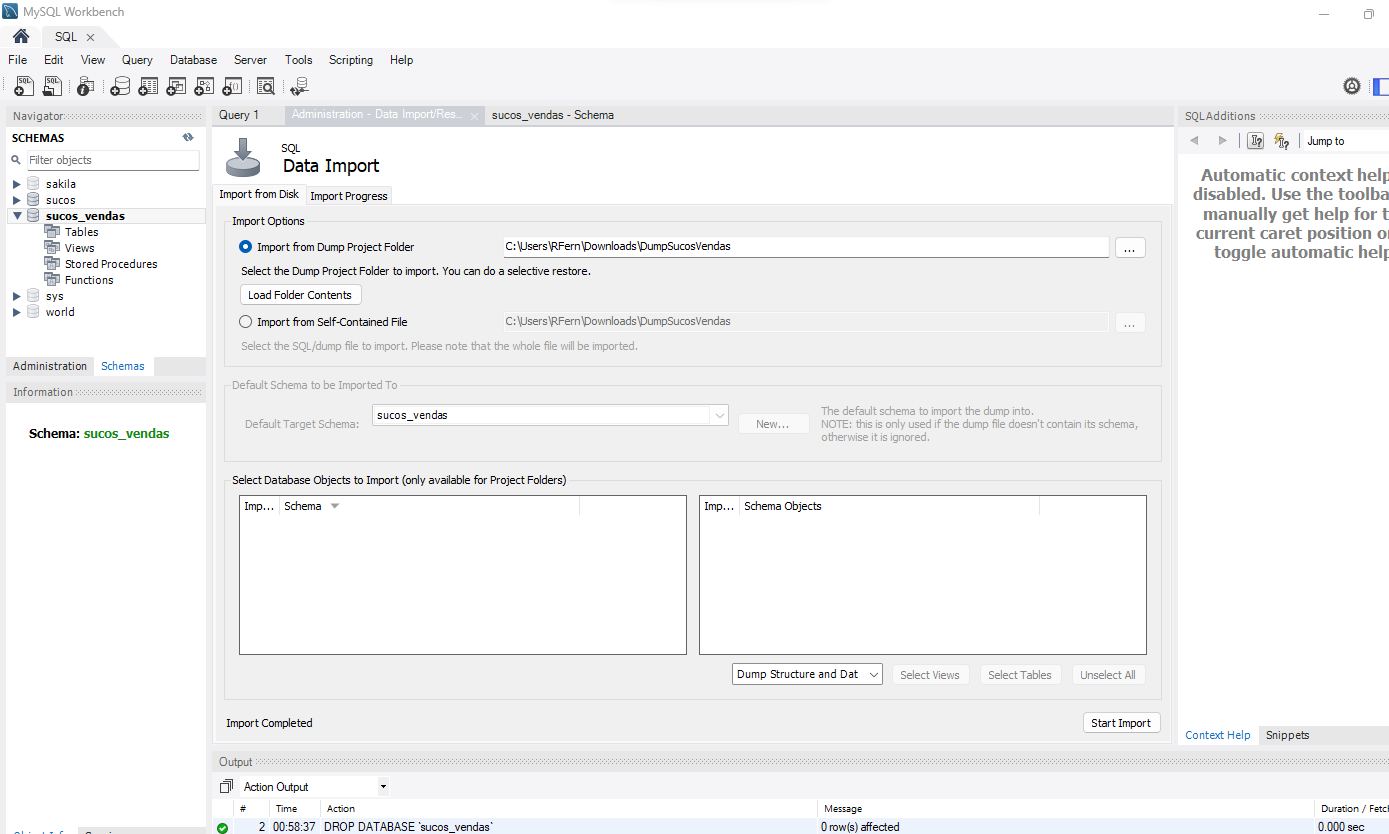Go to the Workbench home screen icon
1389x834 pixels.
[x=20, y=36]
